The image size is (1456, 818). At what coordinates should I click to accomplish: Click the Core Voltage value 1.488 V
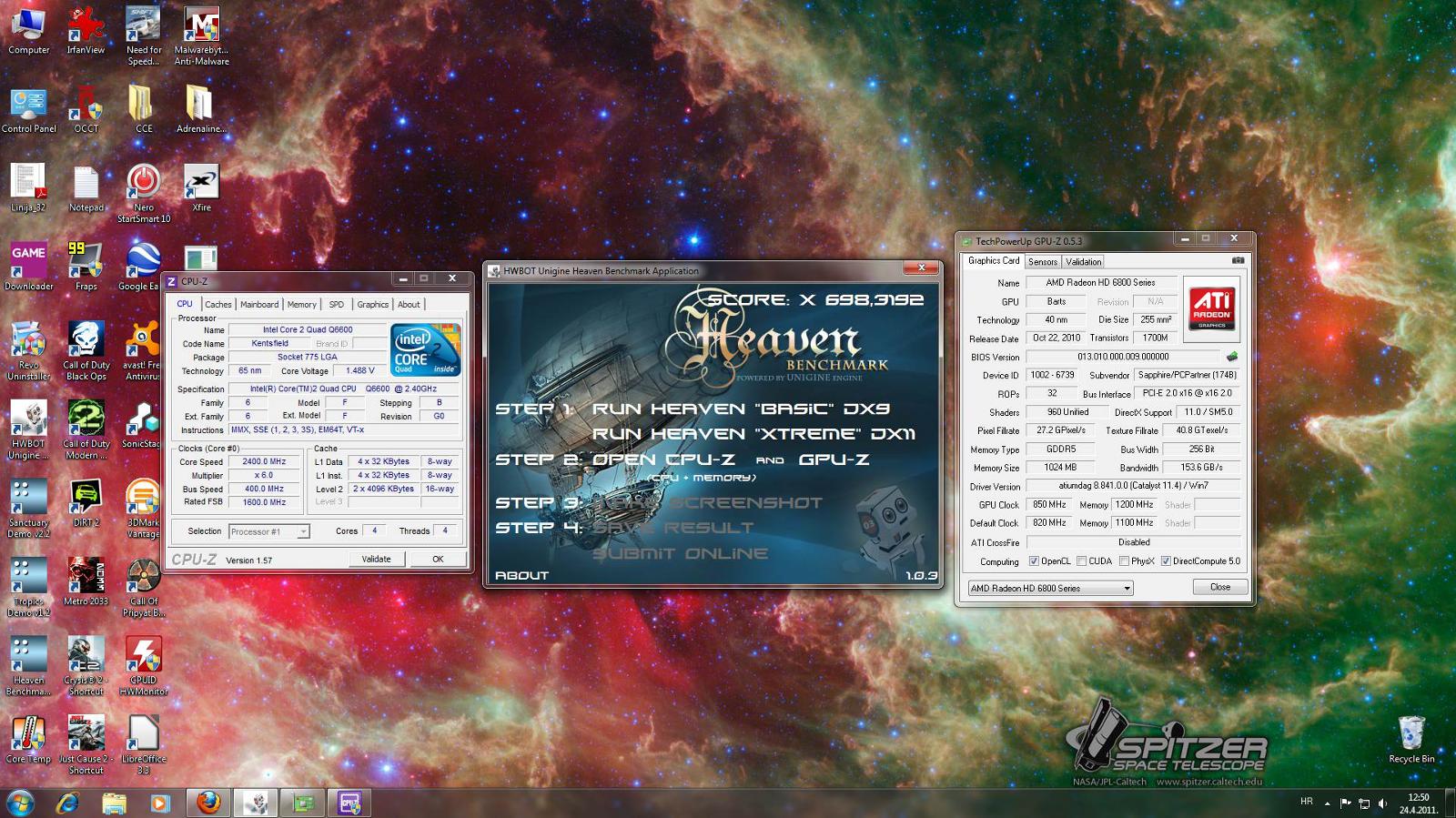359,370
